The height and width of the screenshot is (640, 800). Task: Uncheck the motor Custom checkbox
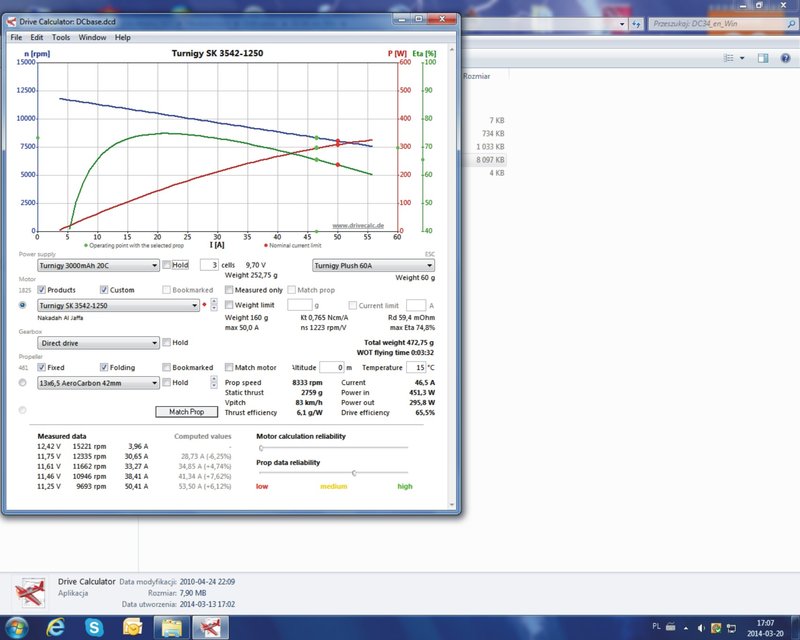coord(104,290)
